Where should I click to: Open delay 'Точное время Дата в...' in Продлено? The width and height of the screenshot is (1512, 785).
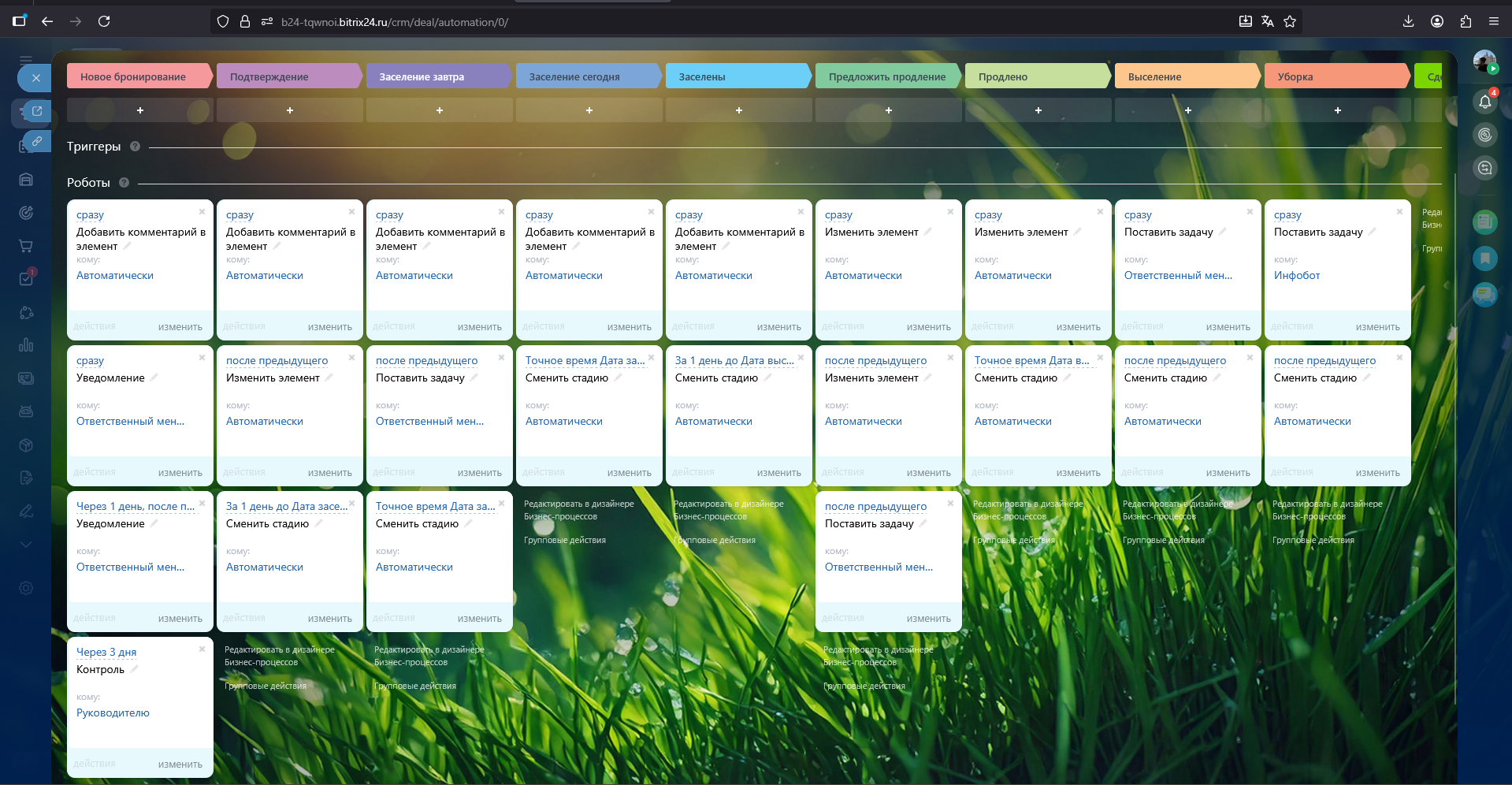coord(1032,360)
